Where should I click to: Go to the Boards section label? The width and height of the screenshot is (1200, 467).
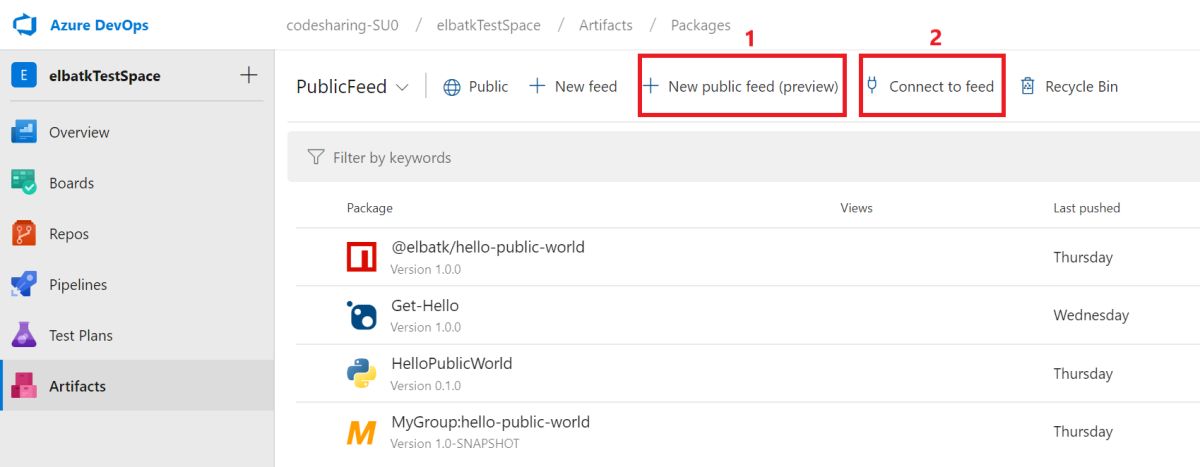pyautogui.click(x=71, y=183)
